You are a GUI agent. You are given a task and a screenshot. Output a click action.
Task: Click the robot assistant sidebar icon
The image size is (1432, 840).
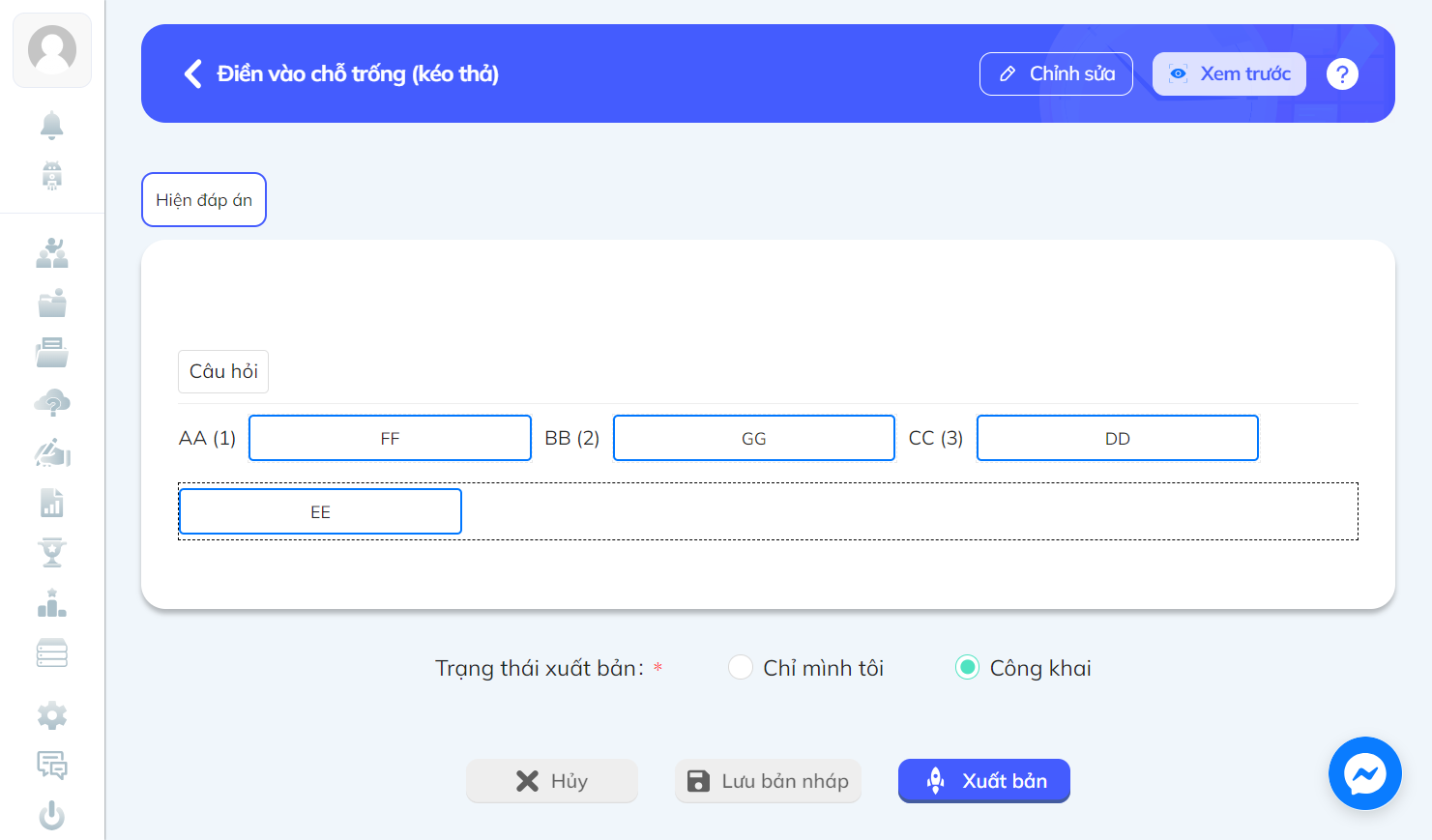pyautogui.click(x=52, y=176)
